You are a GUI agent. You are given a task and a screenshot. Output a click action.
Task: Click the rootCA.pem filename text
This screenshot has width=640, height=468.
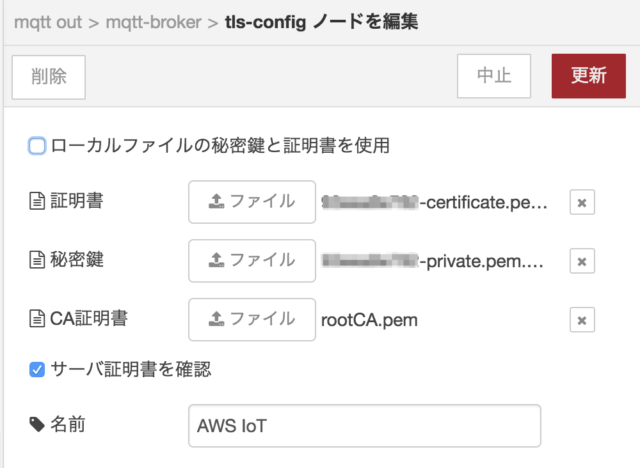[x=369, y=320]
